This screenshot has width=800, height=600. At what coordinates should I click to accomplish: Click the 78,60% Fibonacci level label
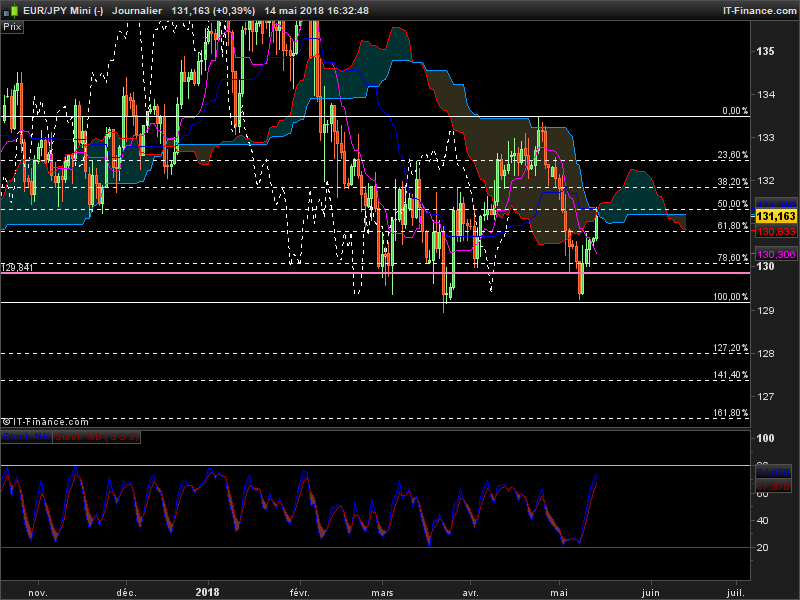point(733,258)
